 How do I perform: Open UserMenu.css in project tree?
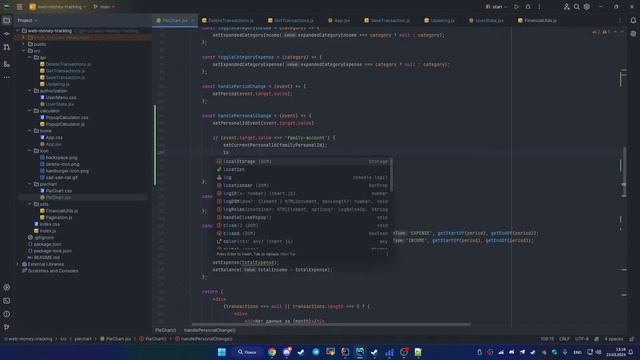(x=61, y=98)
